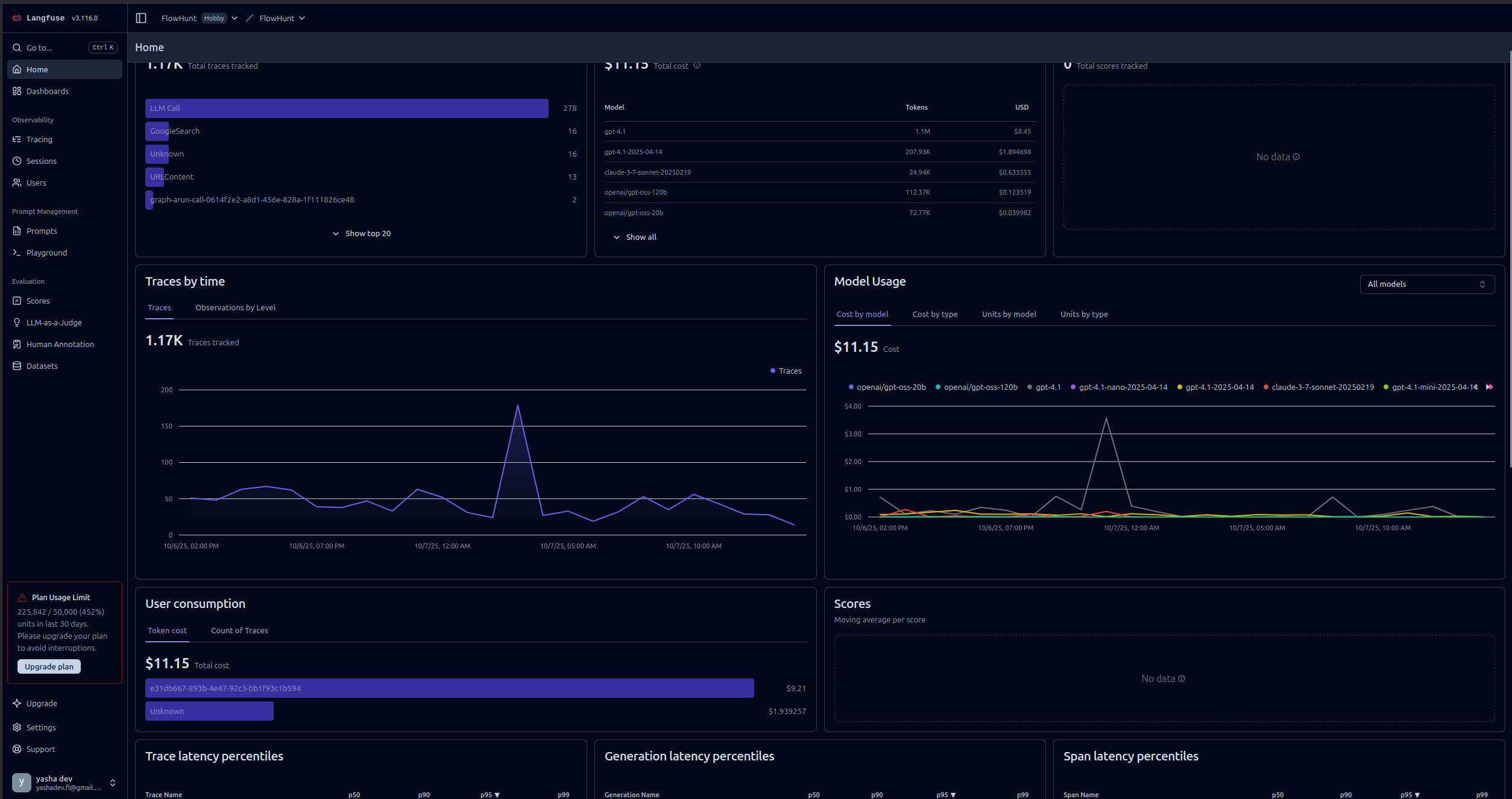Image resolution: width=1512 pixels, height=799 pixels.
Task: Toggle the sidebar panel icon
Action: pyautogui.click(x=141, y=18)
